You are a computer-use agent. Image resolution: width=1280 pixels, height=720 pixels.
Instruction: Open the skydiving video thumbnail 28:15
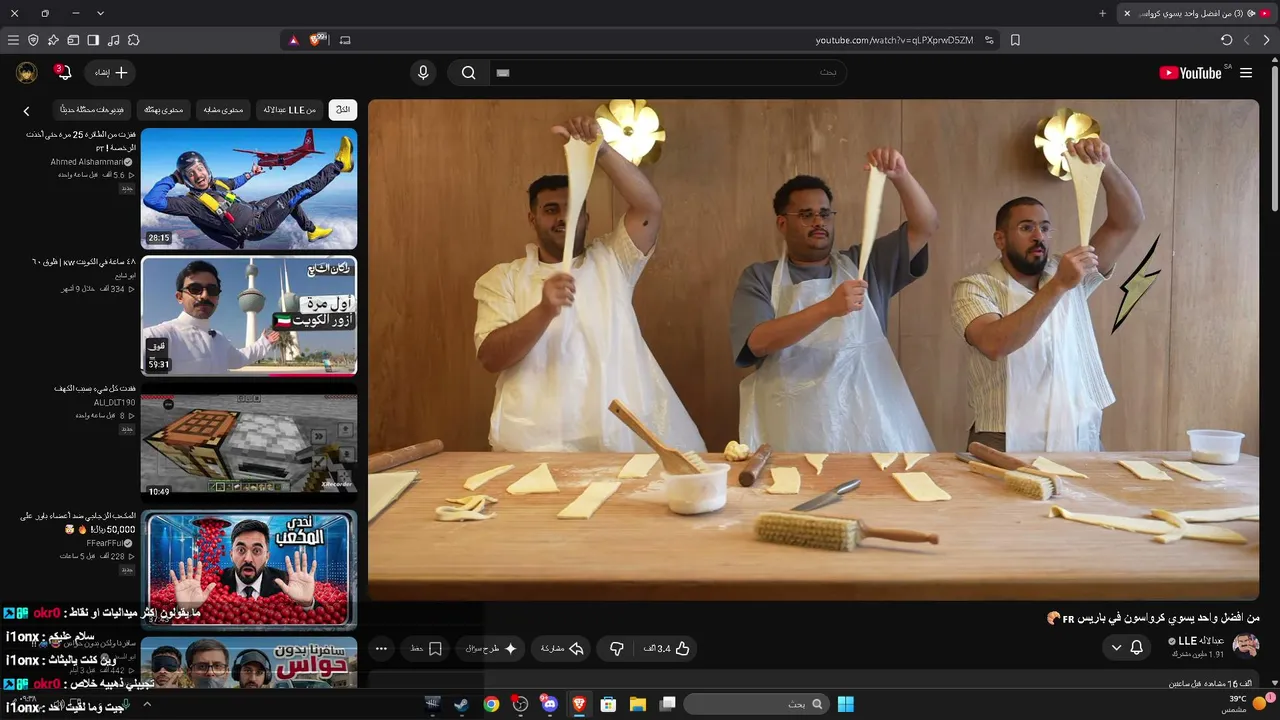pos(249,189)
